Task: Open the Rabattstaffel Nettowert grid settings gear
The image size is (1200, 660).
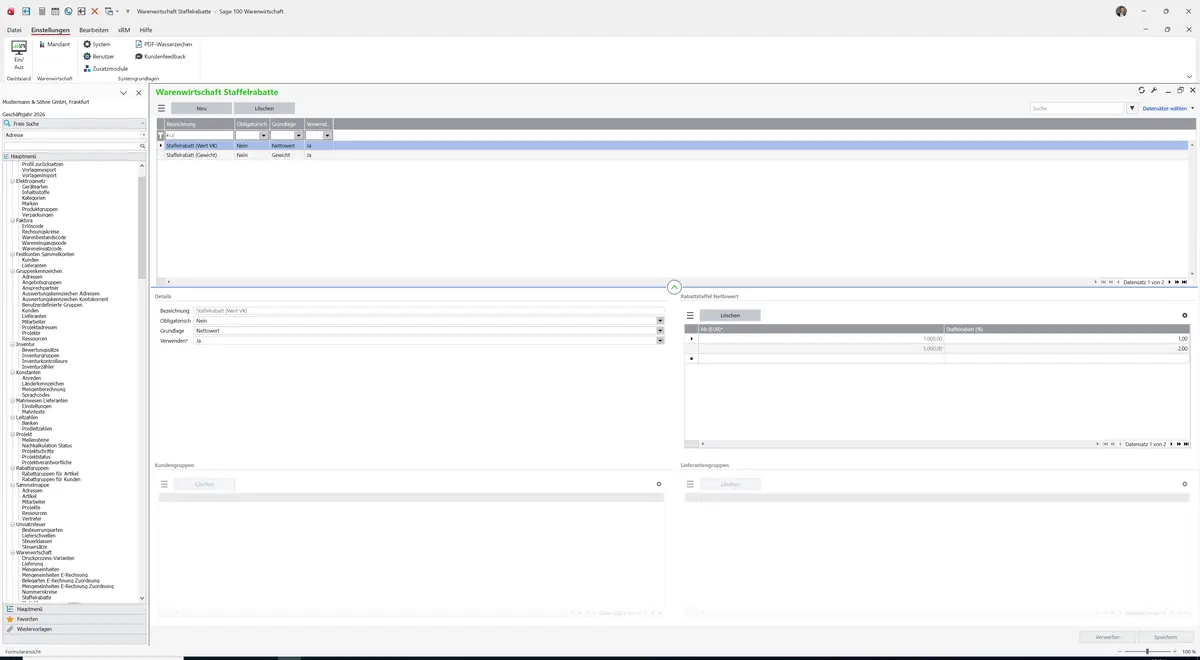Action: pos(1185,315)
